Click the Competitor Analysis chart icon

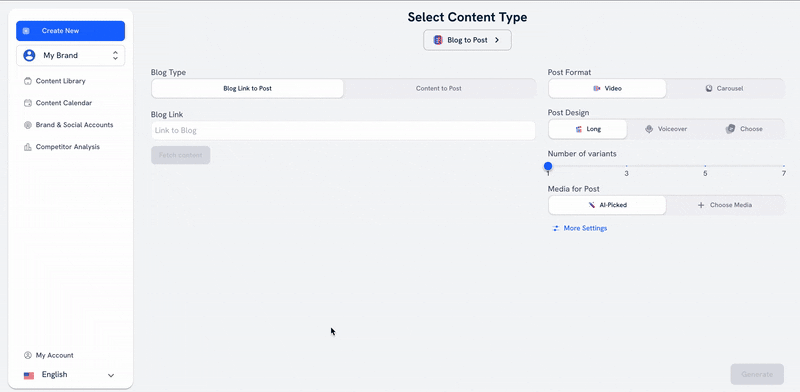[28, 146]
